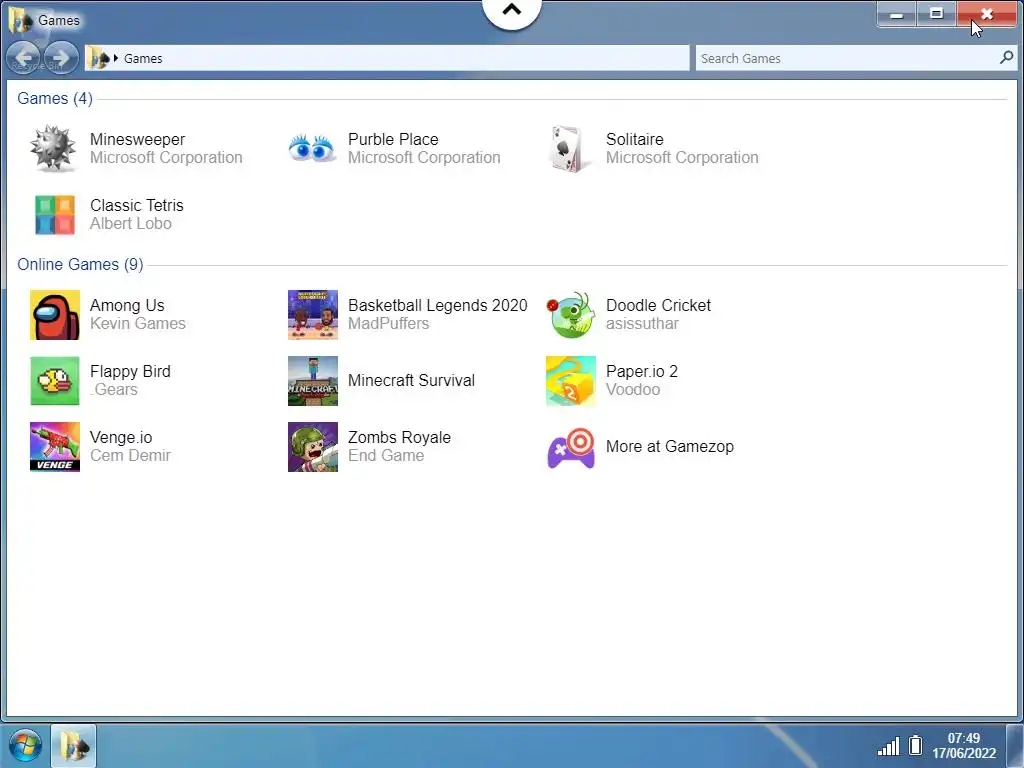Click the Online Games (9) group header
Viewport: 1024px width, 768px height.
[x=80, y=264]
